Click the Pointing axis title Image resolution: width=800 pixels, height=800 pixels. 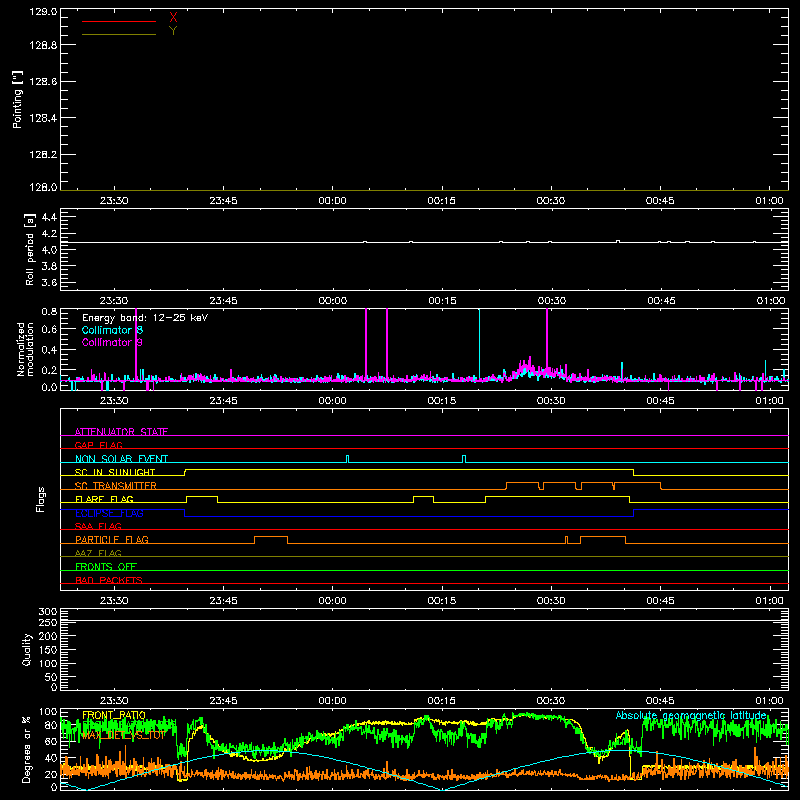click(x=18, y=99)
